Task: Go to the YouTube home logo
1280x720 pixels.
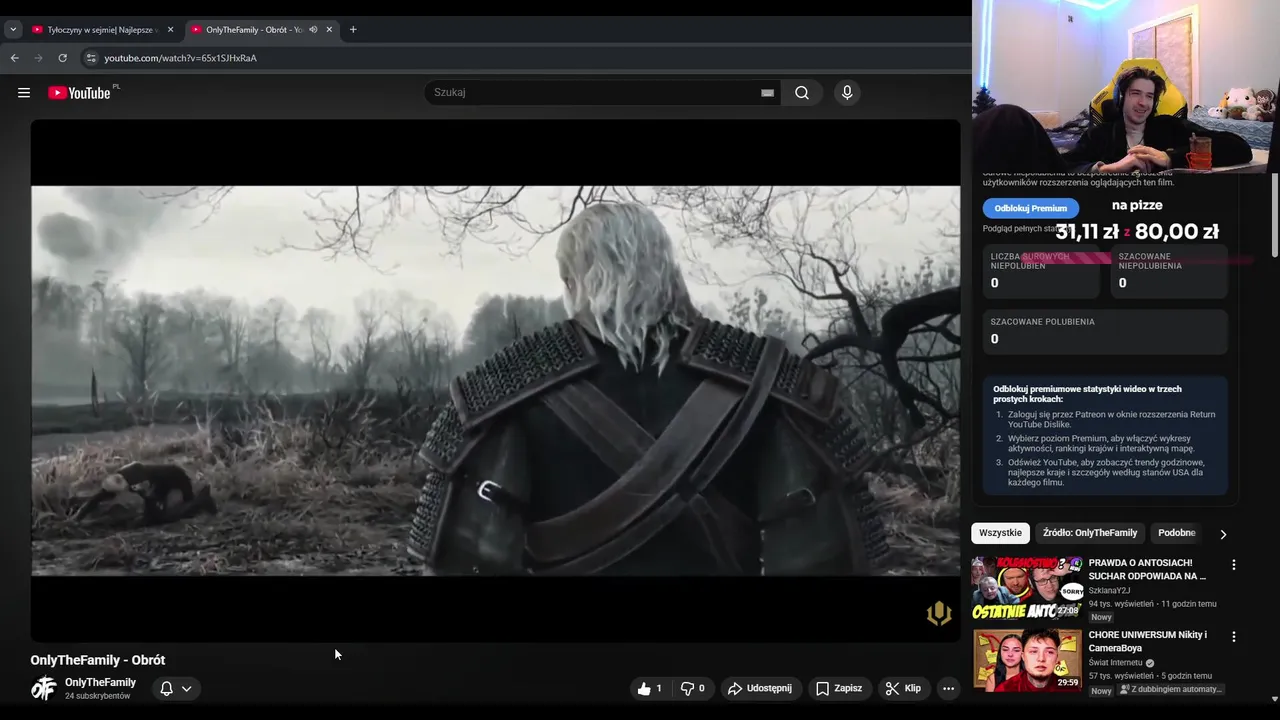Action: click(x=79, y=93)
